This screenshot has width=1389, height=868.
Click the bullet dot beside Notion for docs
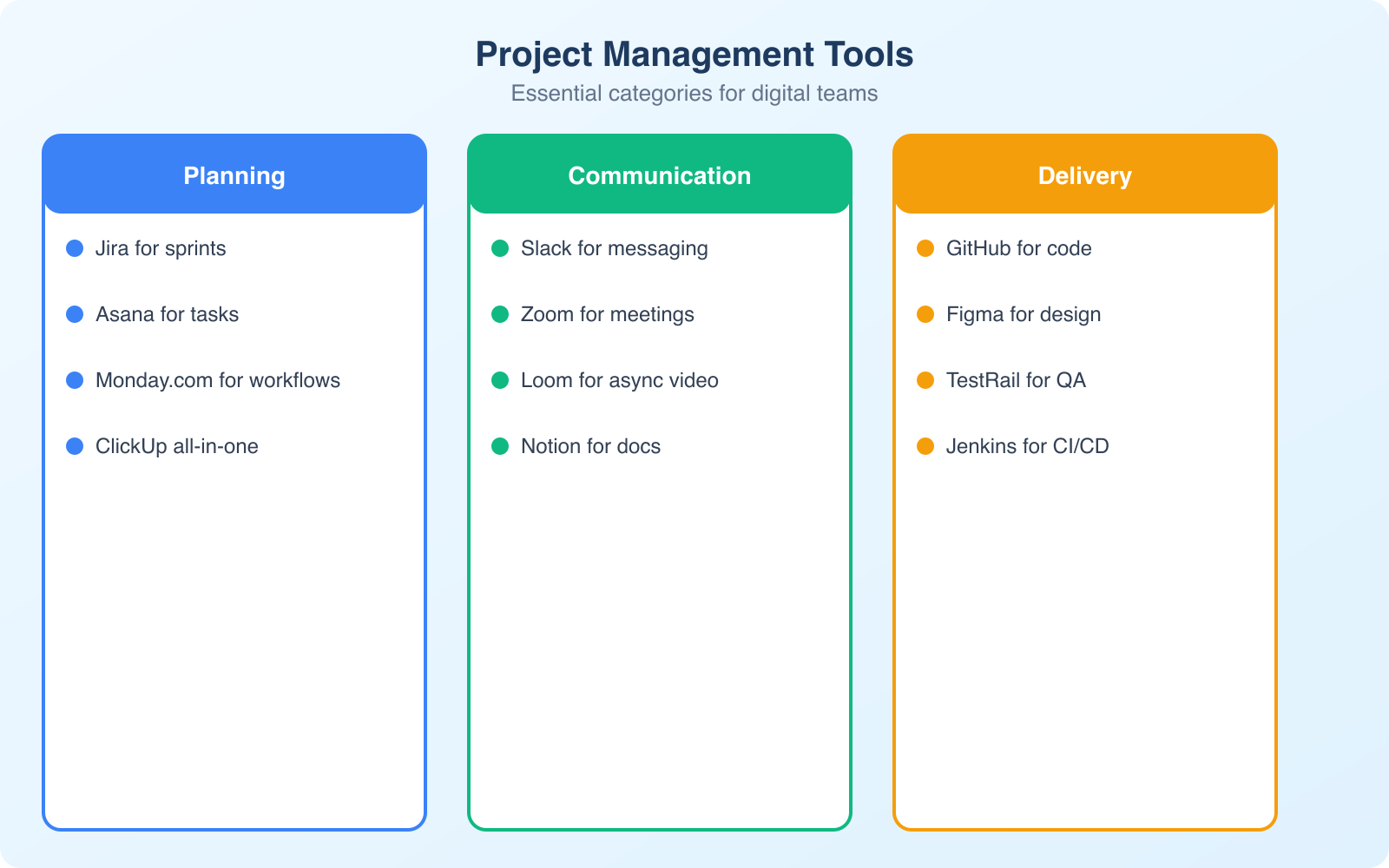(499, 446)
